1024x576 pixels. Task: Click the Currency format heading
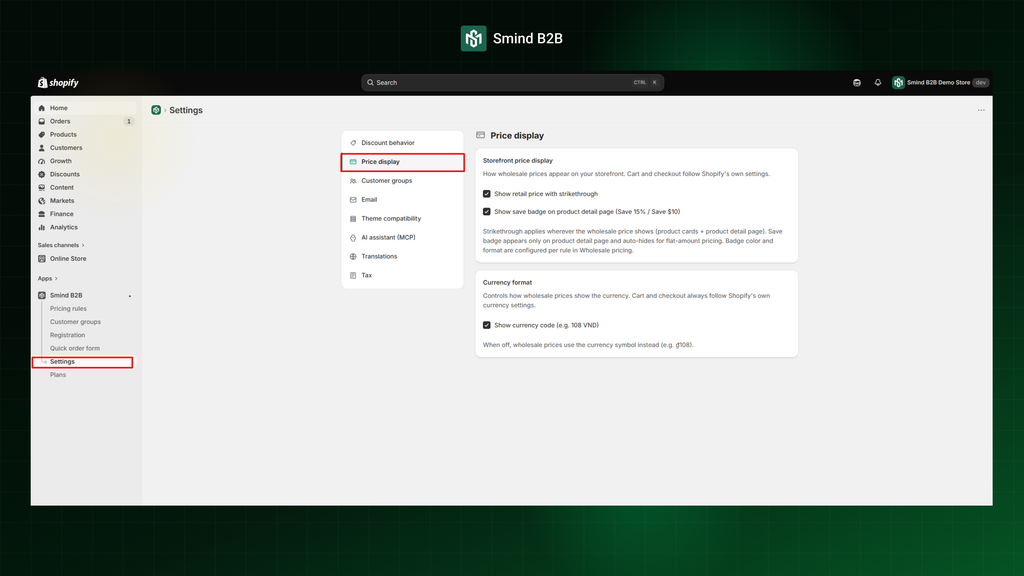[x=507, y=283]
